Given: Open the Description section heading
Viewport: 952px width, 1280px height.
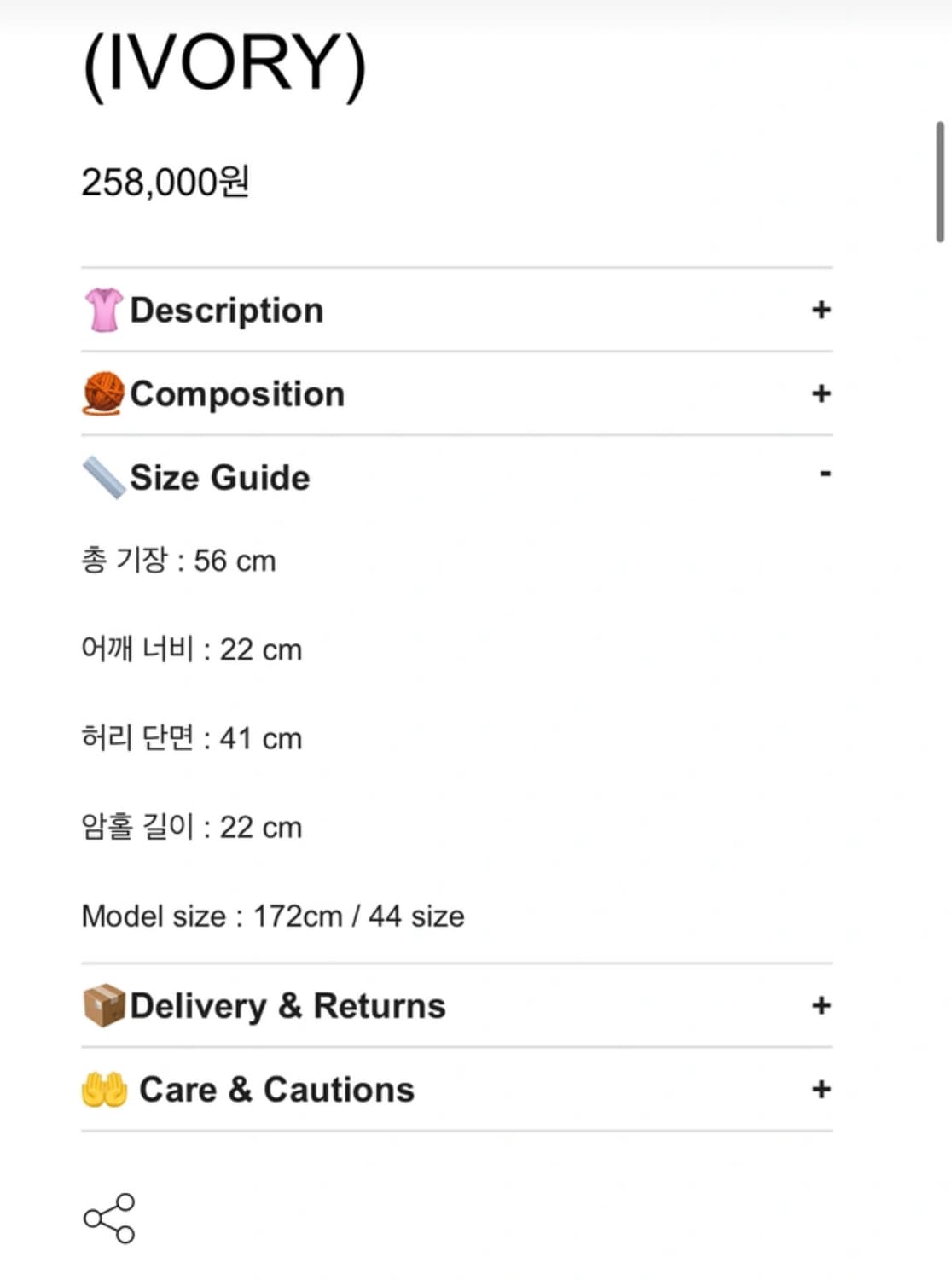Looking at the screenshot, I should pyautogui.click(x=227, y=310).
